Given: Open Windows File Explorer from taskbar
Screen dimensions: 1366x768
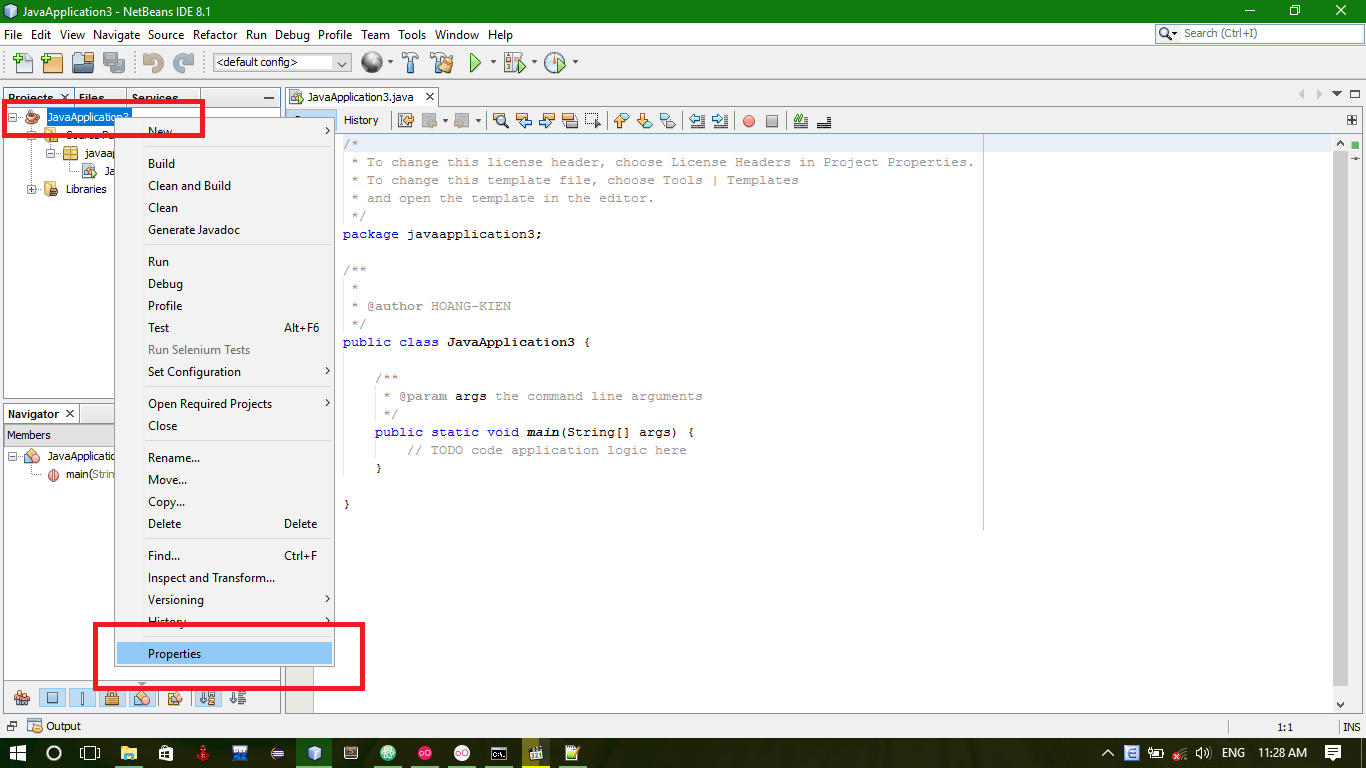Looking at the screenshot, I should (x=128, y=753).
